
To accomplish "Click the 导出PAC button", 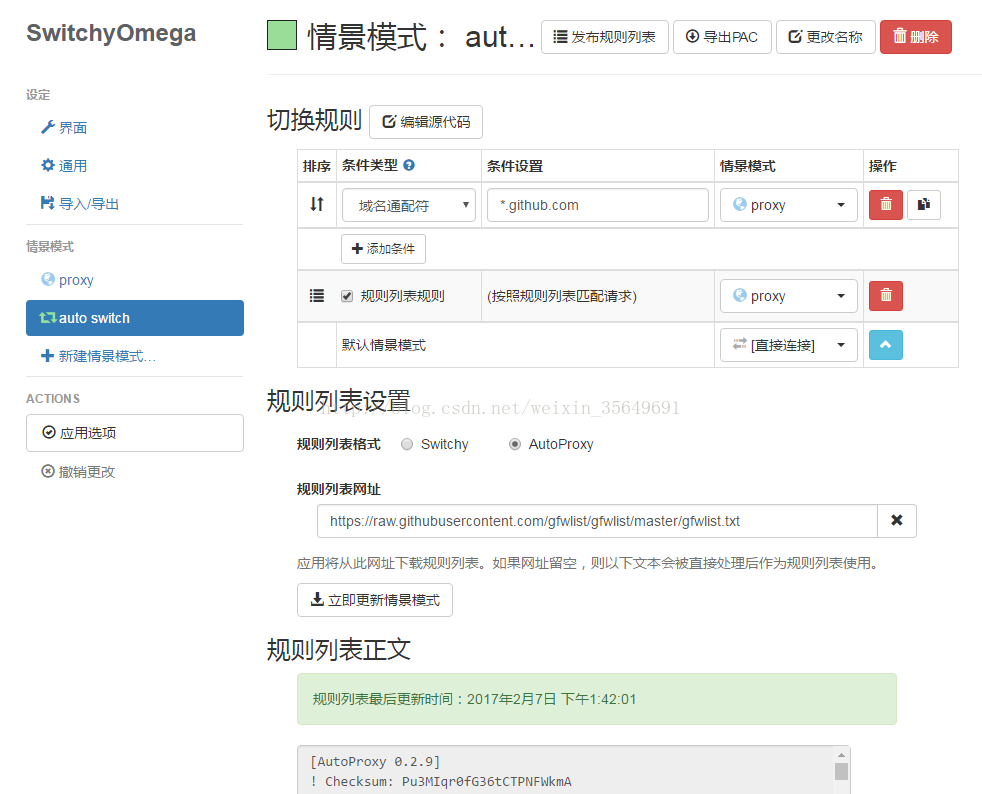I will point(721,37).
